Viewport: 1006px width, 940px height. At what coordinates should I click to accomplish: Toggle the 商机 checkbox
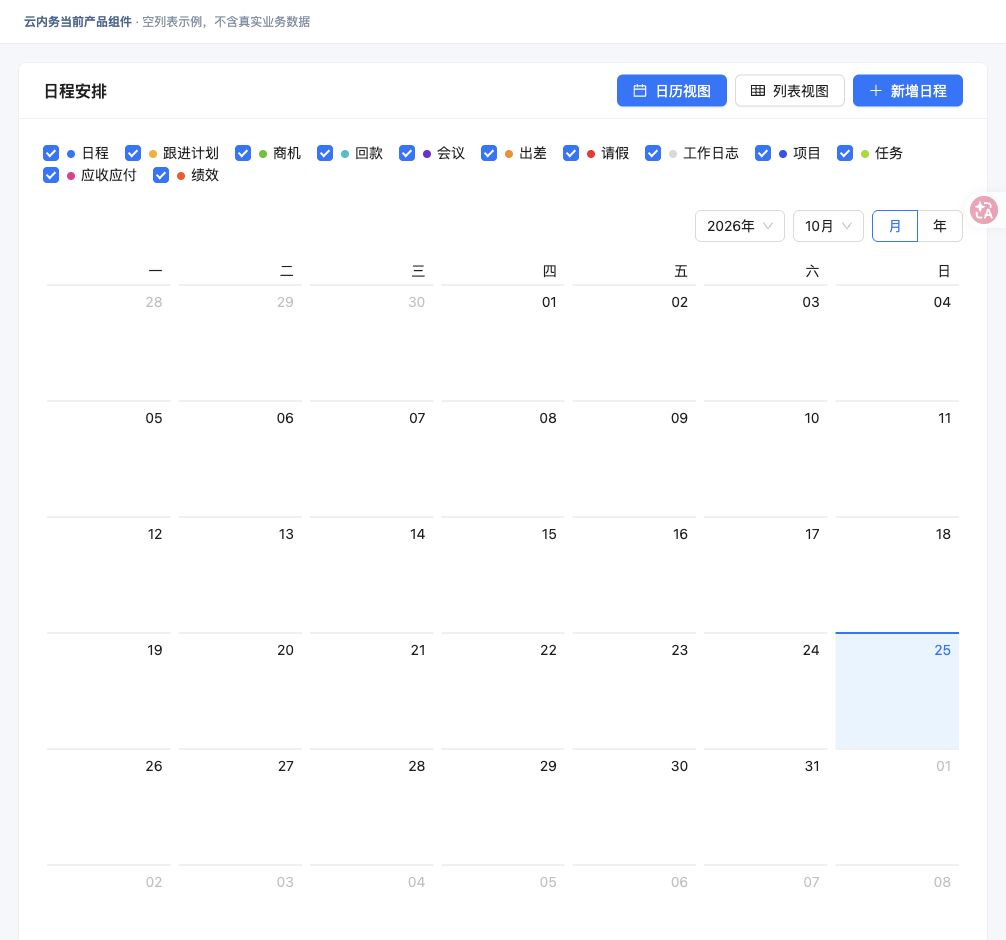tap(243, 153)
